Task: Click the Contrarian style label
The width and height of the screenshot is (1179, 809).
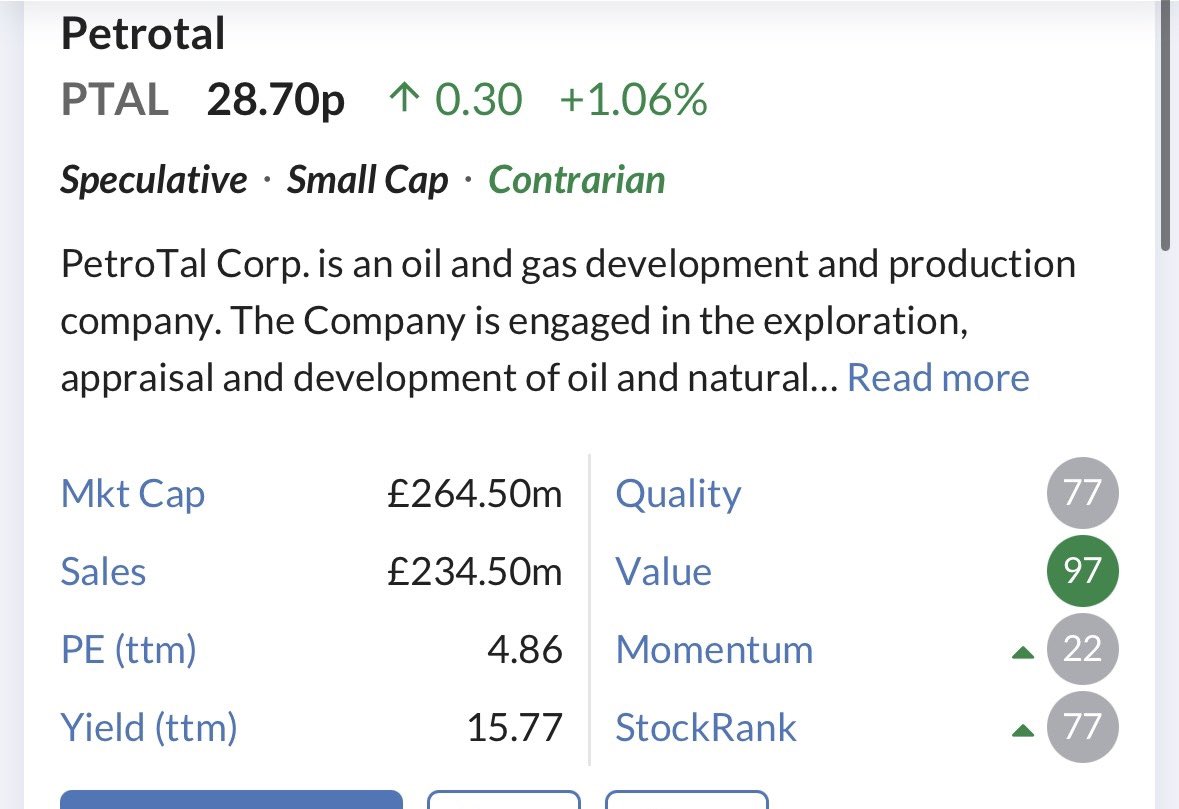Action: 577,180
